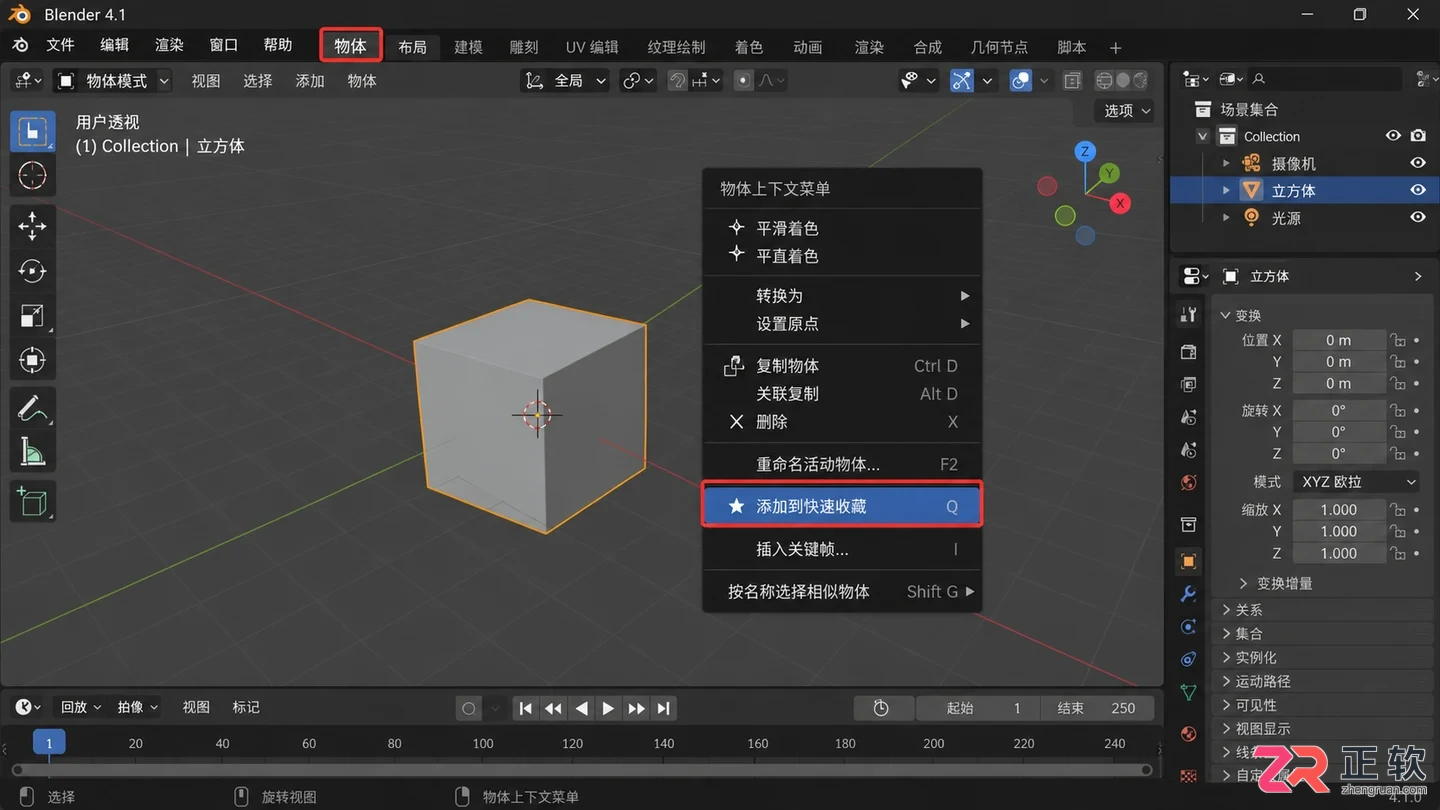Click the blue Z axis gizmo ball
This screenshot has height=810, width=1440.
(x=1085, y=151)
